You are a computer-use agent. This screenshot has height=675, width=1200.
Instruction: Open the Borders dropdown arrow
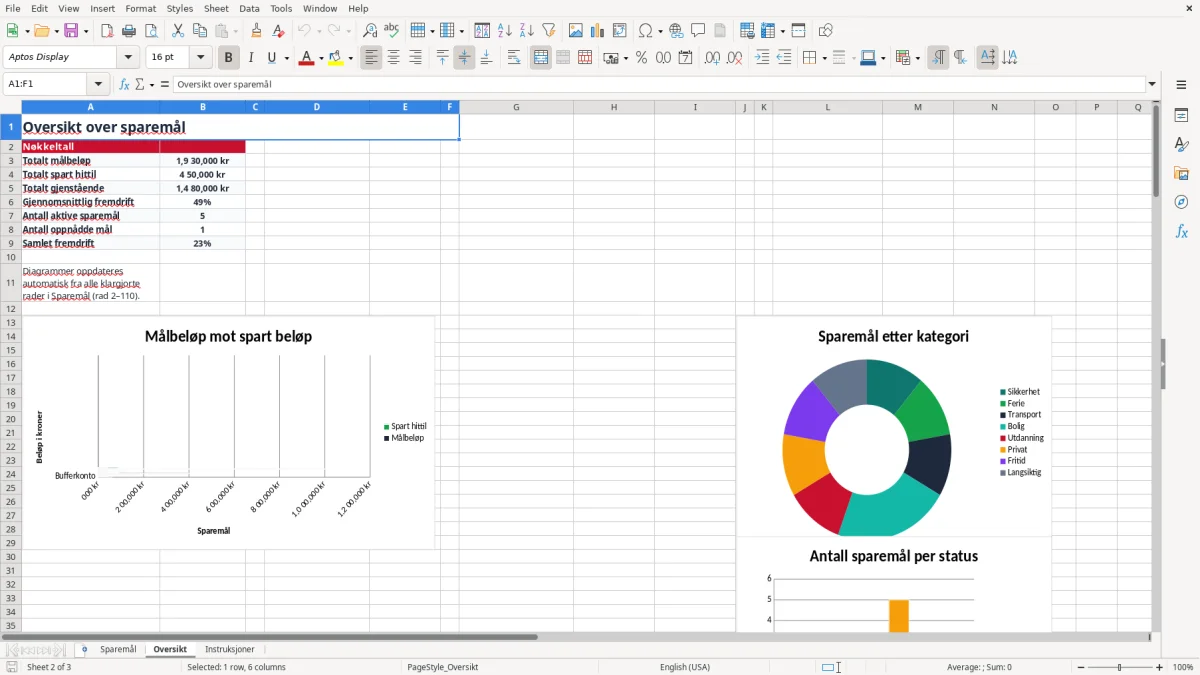[823, 58]
